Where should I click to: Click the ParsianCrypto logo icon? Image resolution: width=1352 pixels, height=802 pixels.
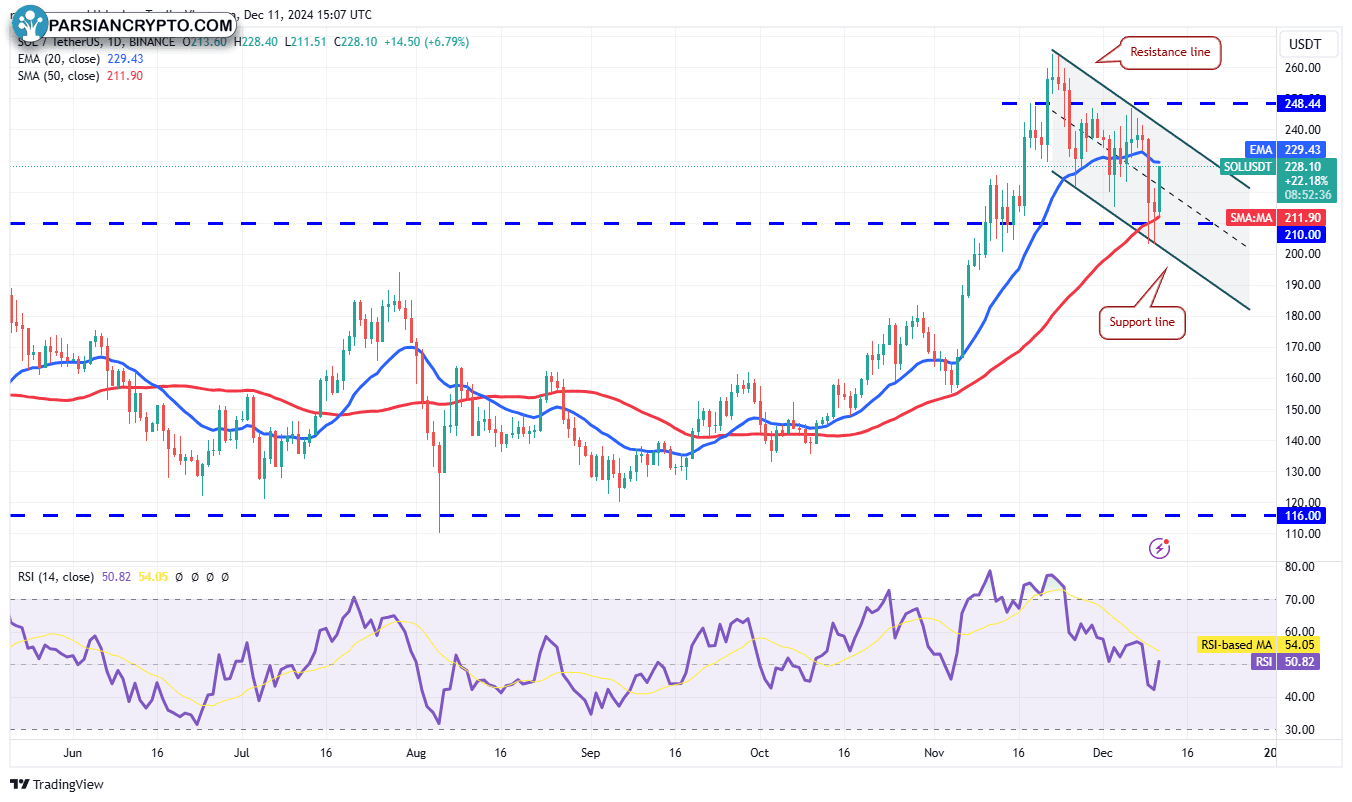click(x=31, y=23)
